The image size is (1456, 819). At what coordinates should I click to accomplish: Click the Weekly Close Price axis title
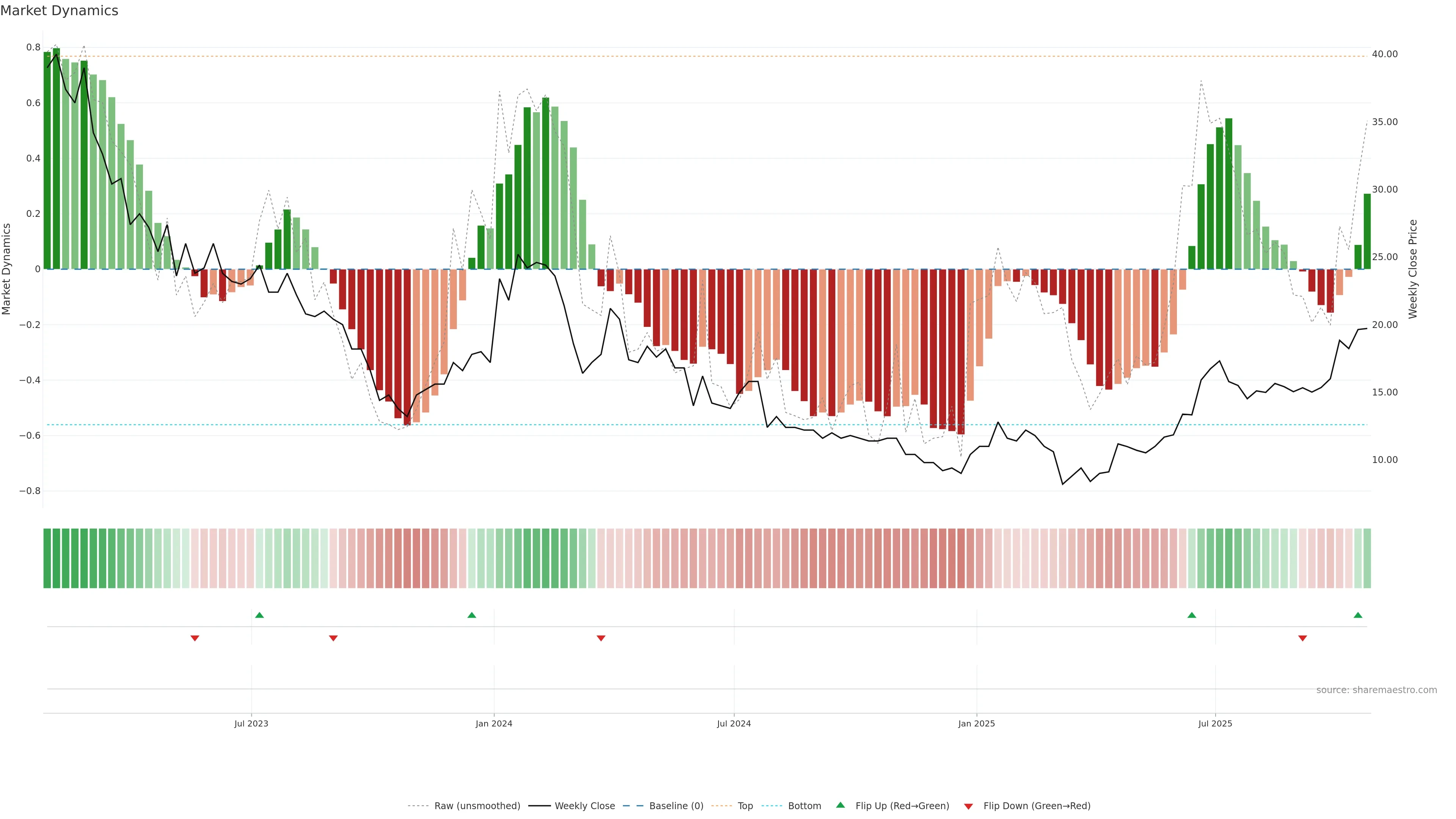[1412, 269]
